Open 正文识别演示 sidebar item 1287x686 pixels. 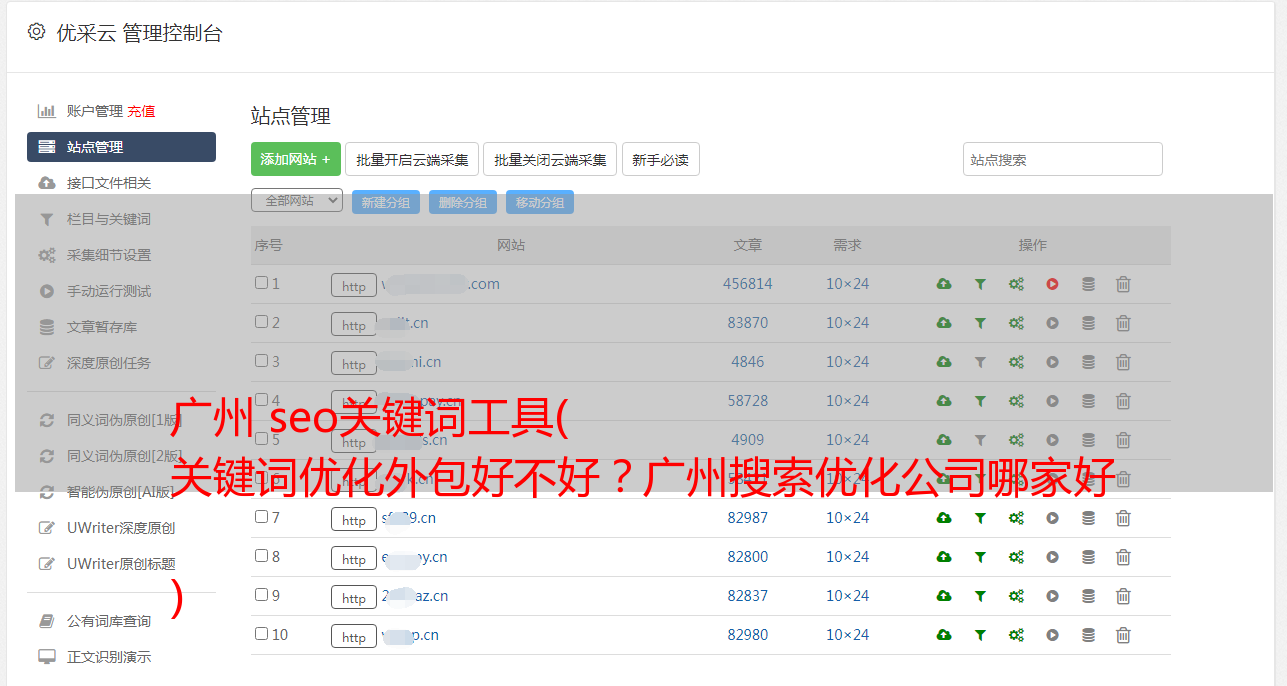109,657
